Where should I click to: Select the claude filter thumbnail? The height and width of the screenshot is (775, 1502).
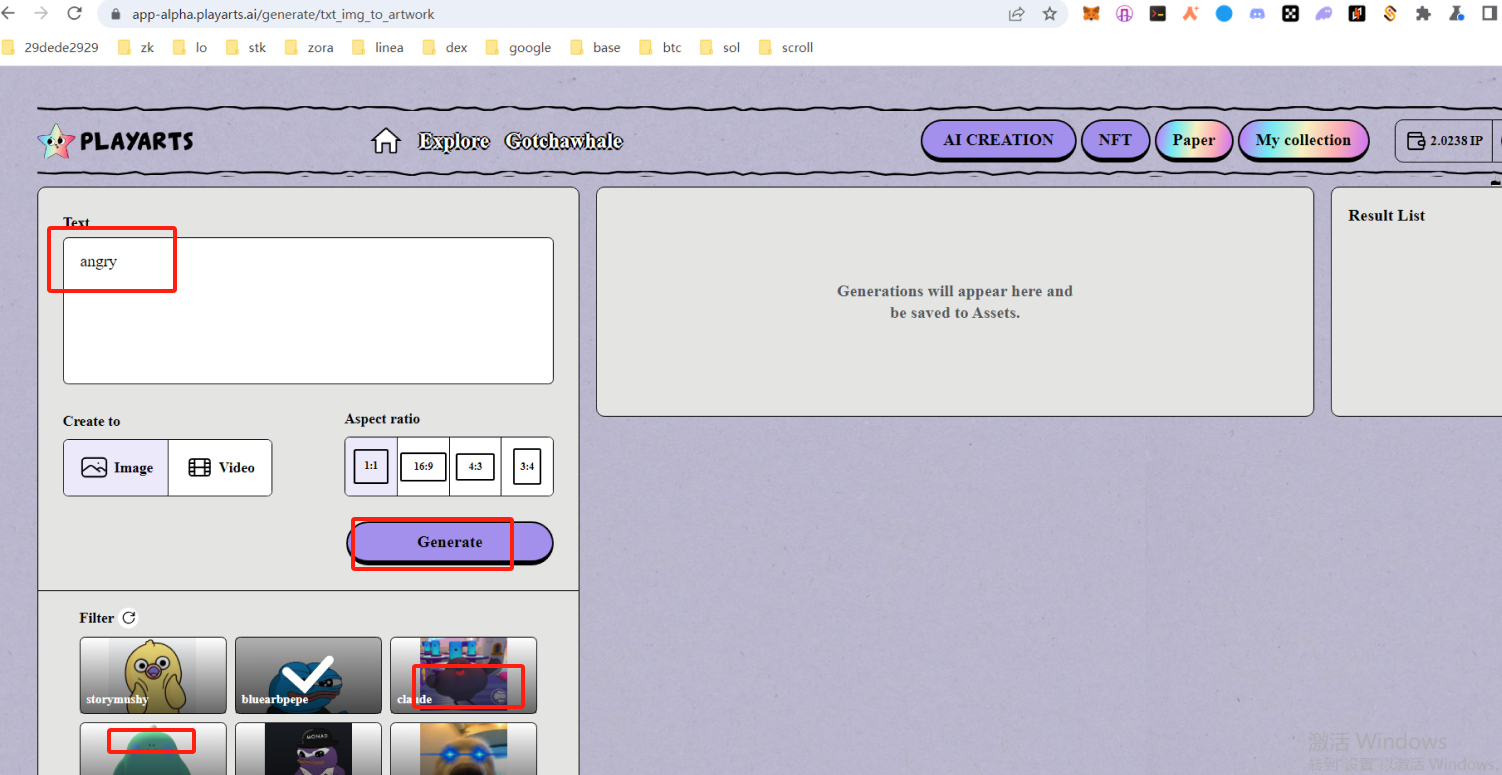pyautogui.click(x=463, y=675)
